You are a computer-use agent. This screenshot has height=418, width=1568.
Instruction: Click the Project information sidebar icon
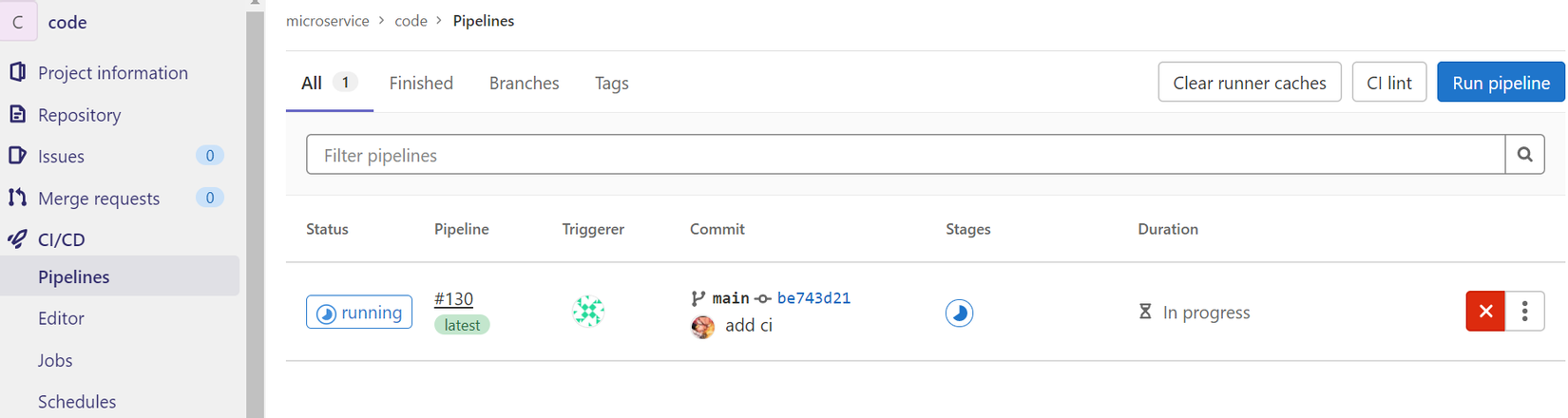[x=17, y=72]
